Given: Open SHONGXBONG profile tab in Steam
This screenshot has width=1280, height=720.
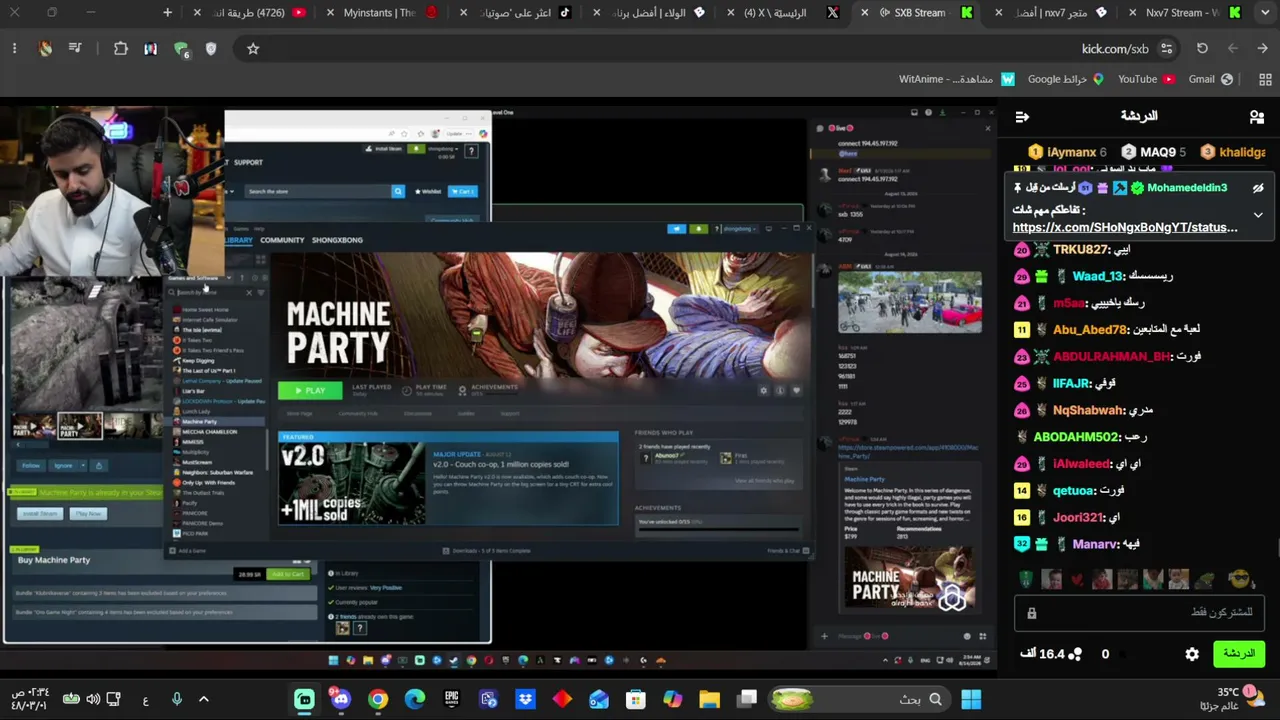Looking at the screenshot, I should (337, 240).
